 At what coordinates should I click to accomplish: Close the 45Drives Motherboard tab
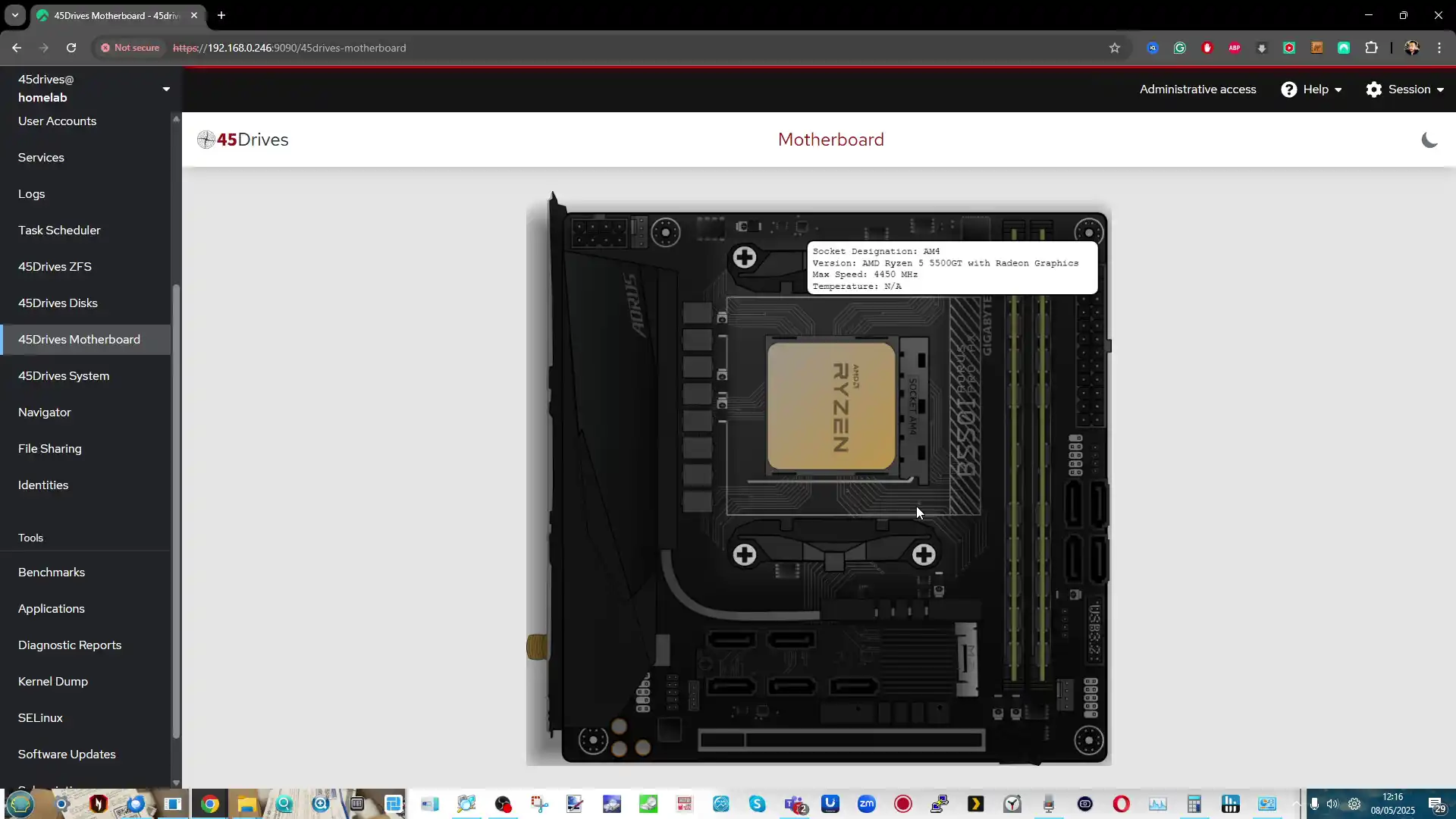coord(194,15)
